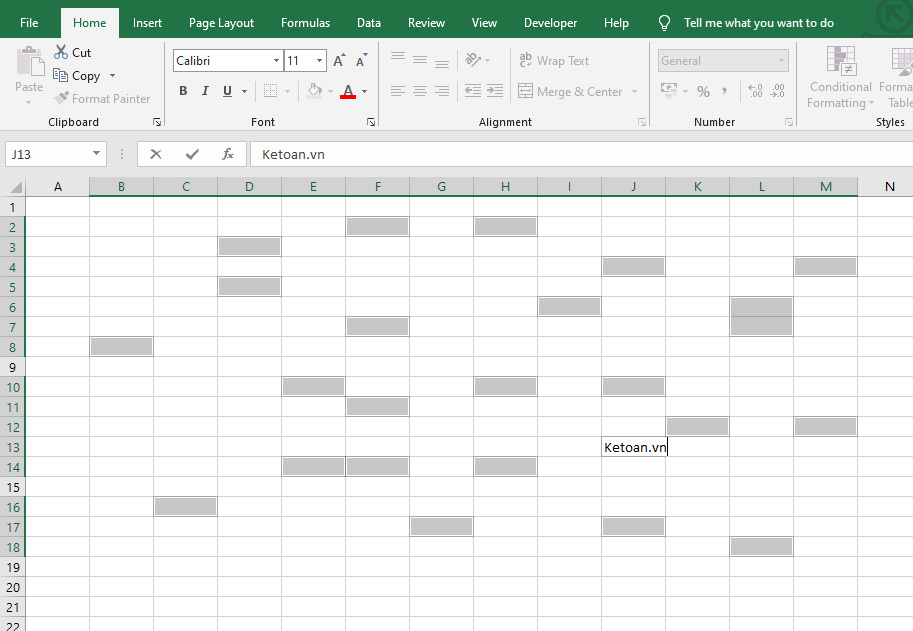Confirm entry with the checkmark icon
The width and height of the screenshot is (913, 631).
[192, 154]
